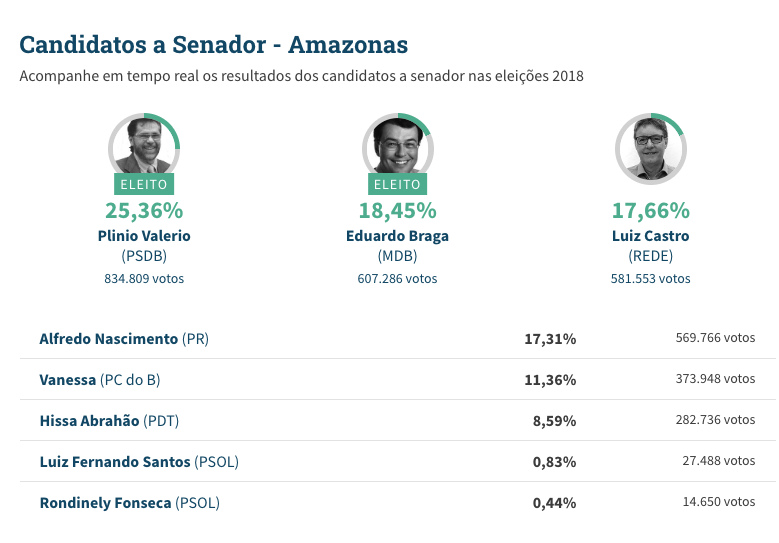The width and height of the screenshot is (779, 543).
Task: Select the Plinio Valerio name link
Action: [144, 236]
